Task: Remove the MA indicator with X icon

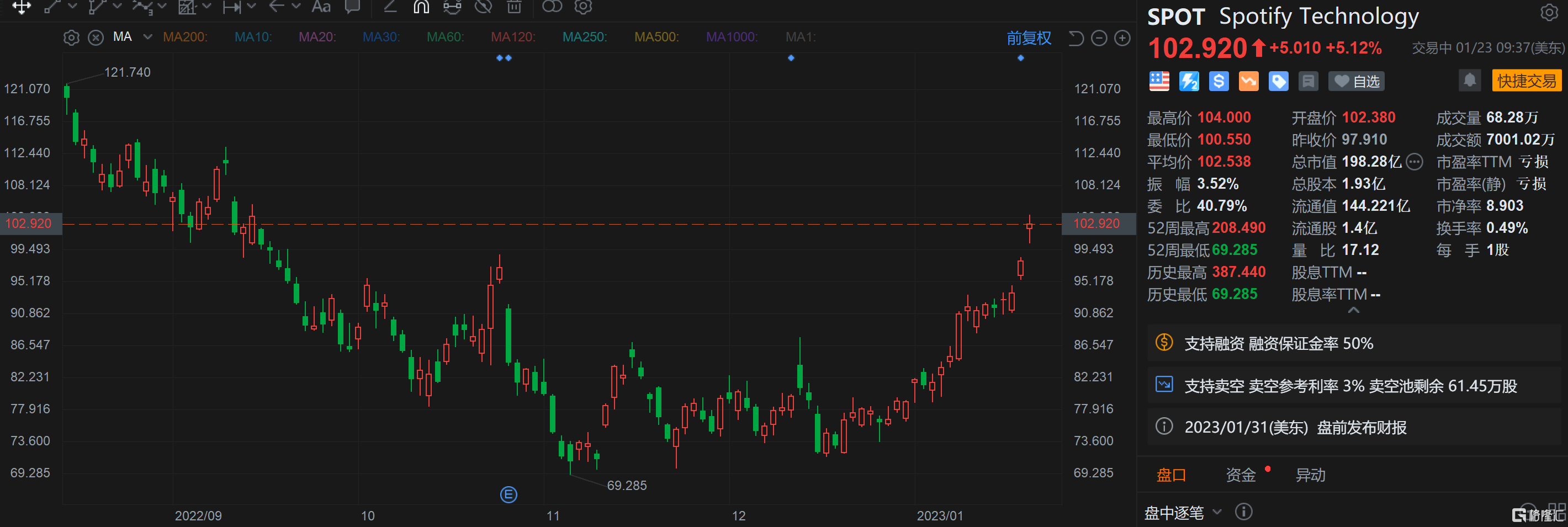Action: [96, 38]
